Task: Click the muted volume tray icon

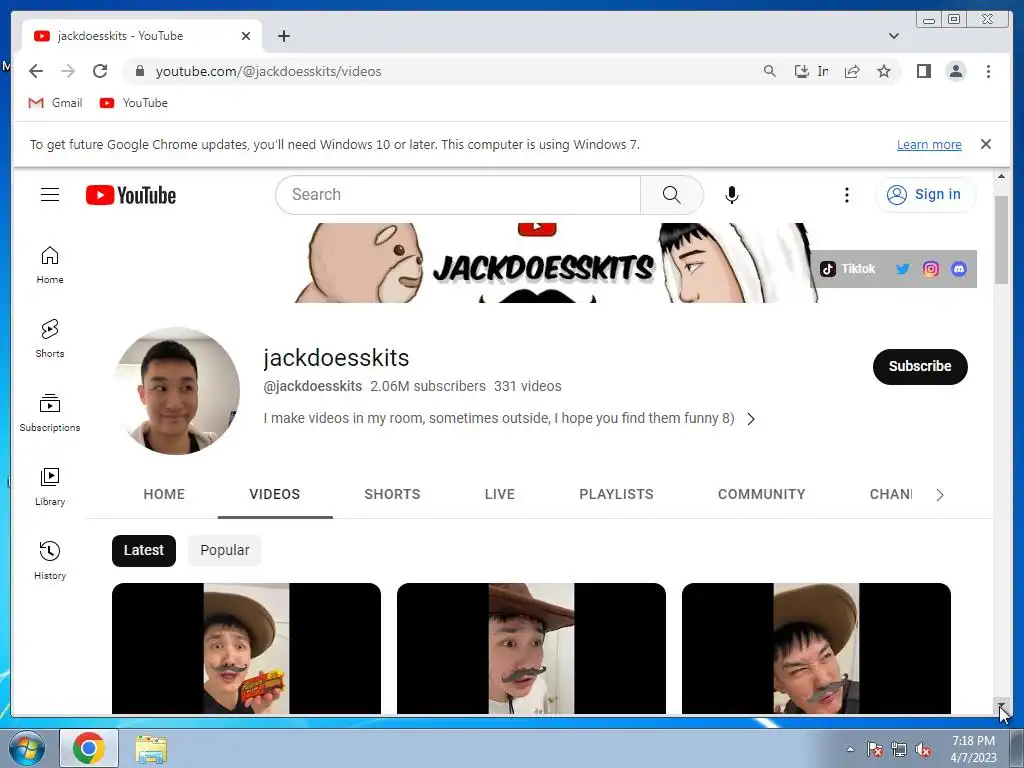Action: tap(923, 750)
